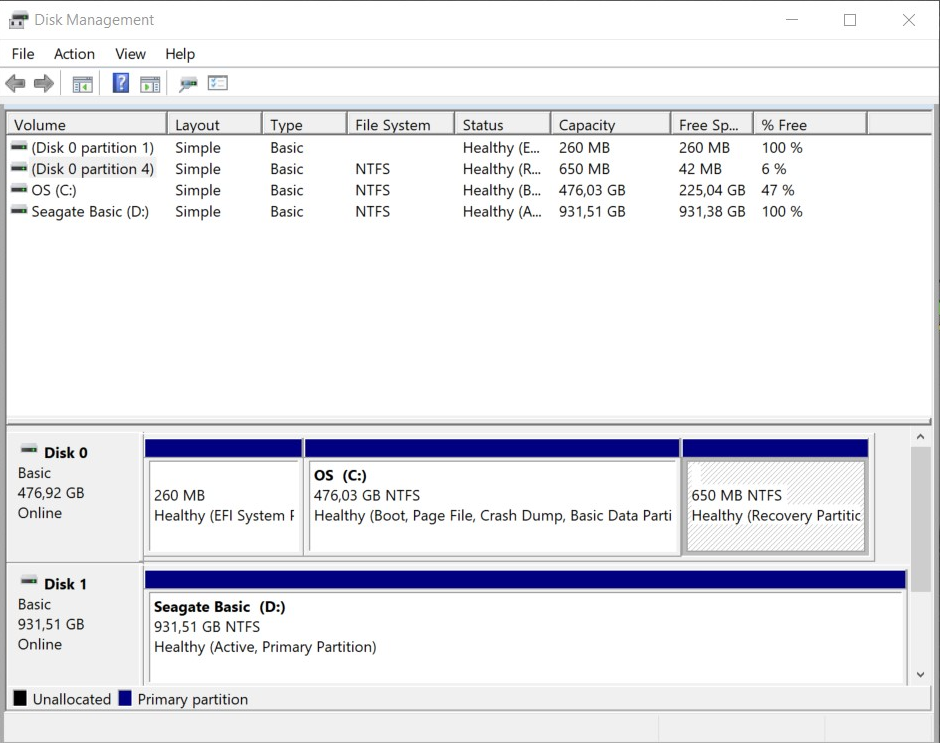The image size is (940, 743).
Task: Sort by Type column header
Action: click(x=305, y=124)
